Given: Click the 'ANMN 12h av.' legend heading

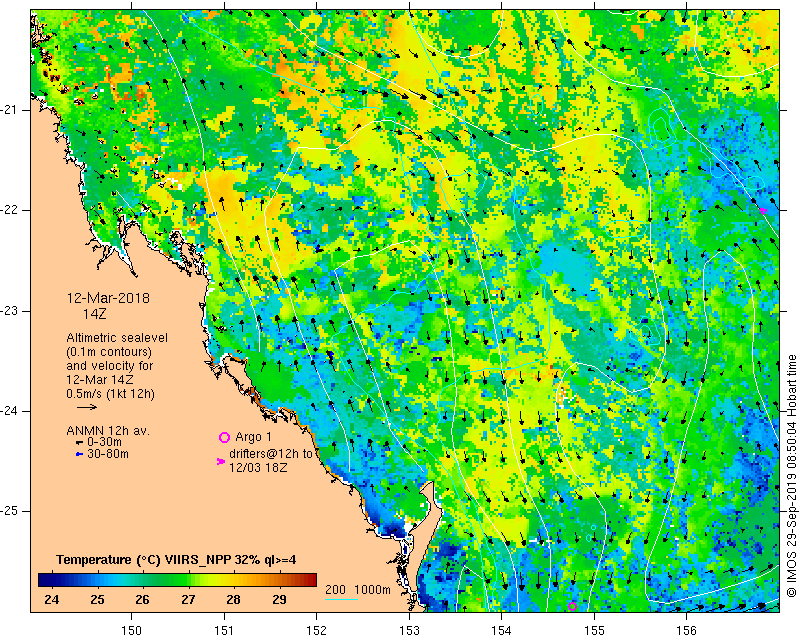Looking at the screenshot, I should [108, 431].
